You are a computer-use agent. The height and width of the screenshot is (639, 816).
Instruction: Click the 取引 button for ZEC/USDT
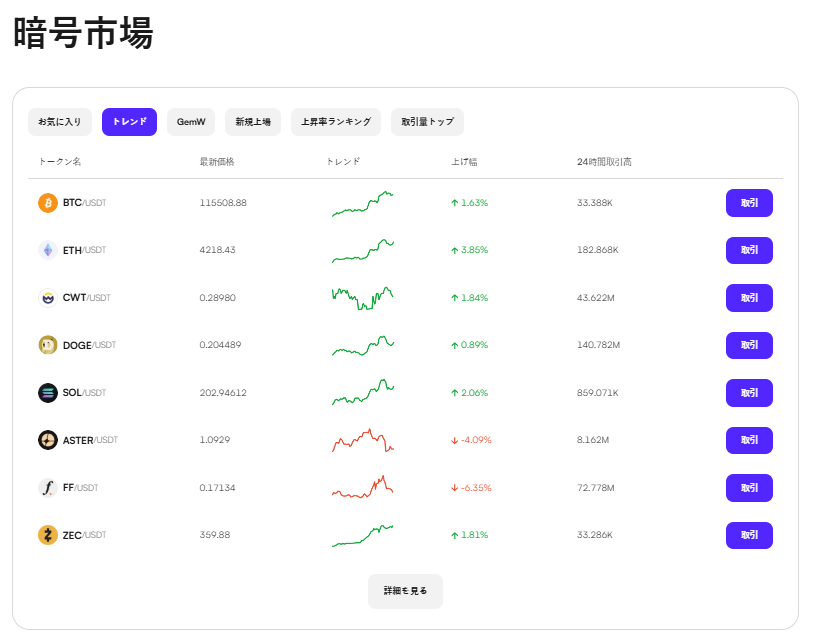pos(749,535)
